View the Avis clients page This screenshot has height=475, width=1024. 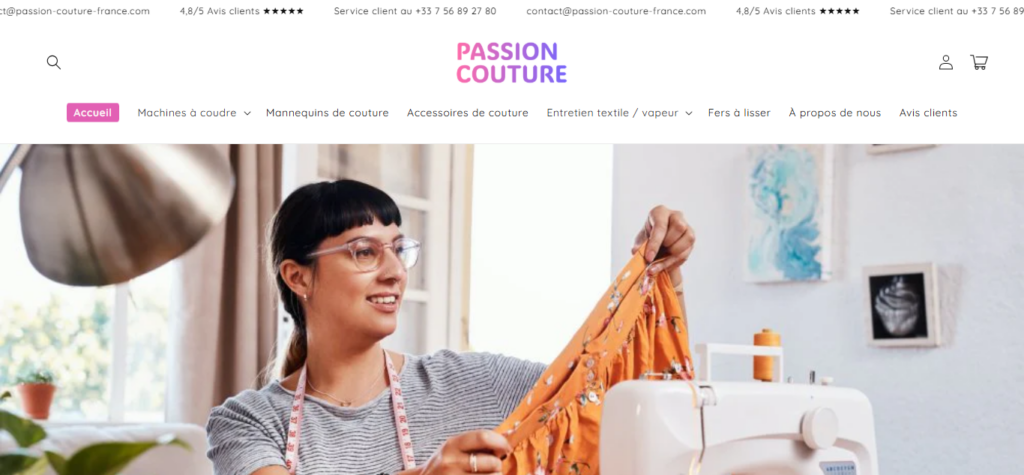pyautogui.click(x=928, y=112)
